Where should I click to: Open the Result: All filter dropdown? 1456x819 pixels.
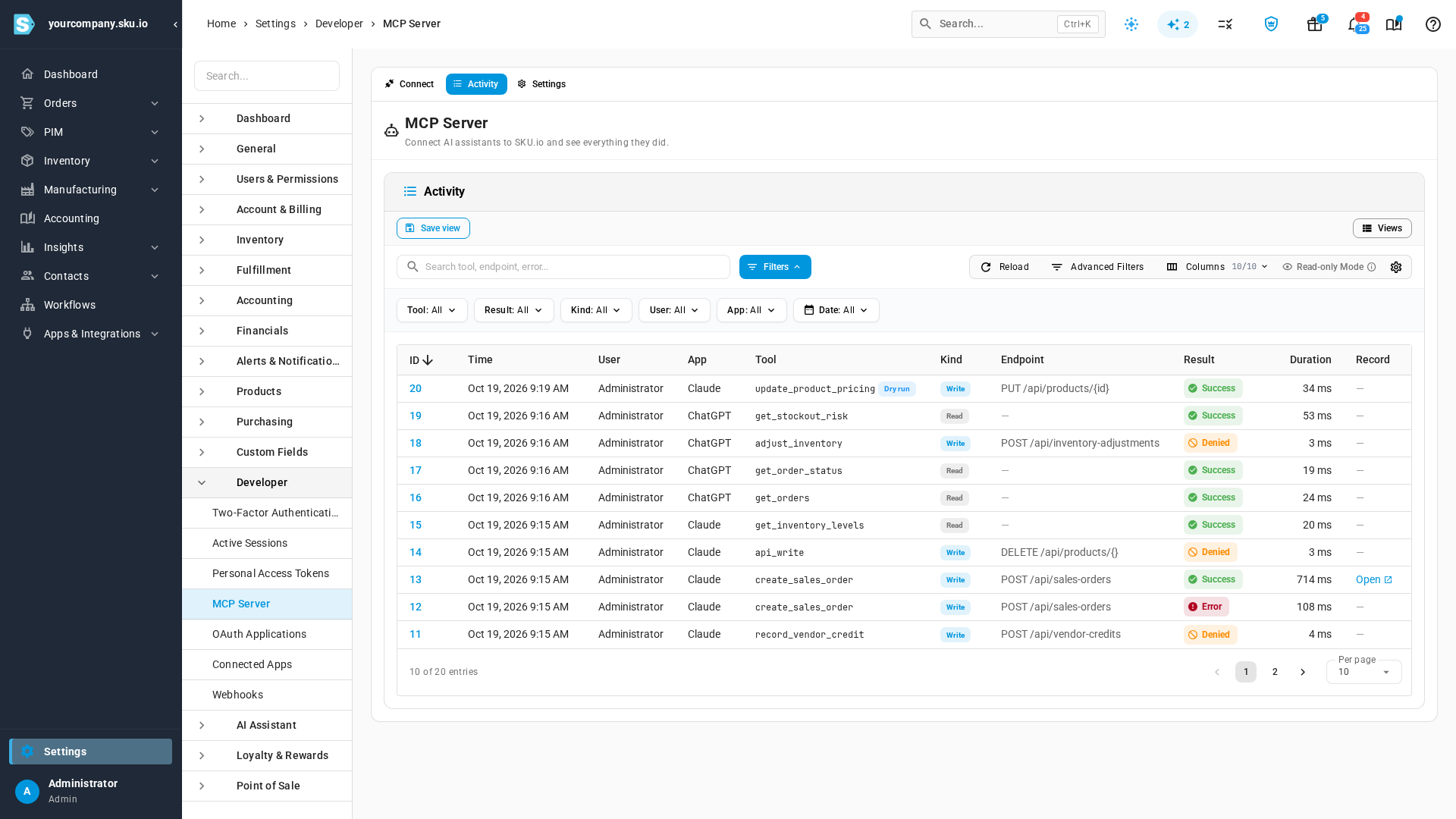click(x=513, y=310)
